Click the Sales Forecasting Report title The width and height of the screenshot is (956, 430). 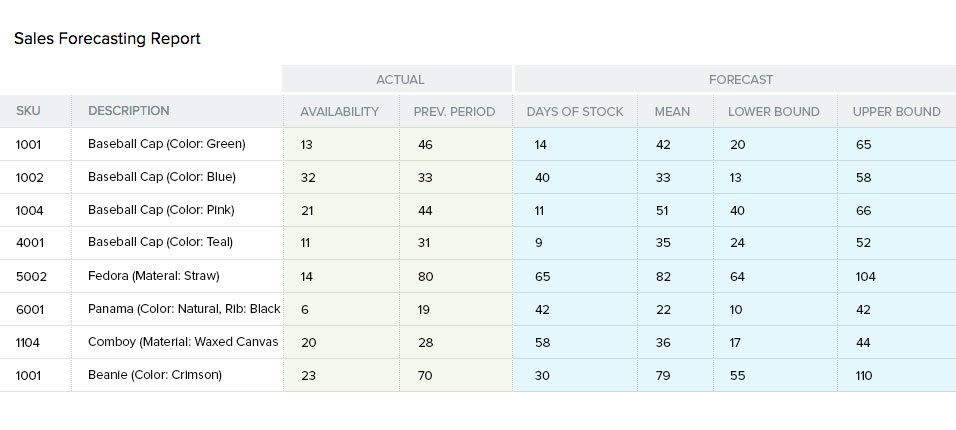pyautogui.click(x=107, y=39)
